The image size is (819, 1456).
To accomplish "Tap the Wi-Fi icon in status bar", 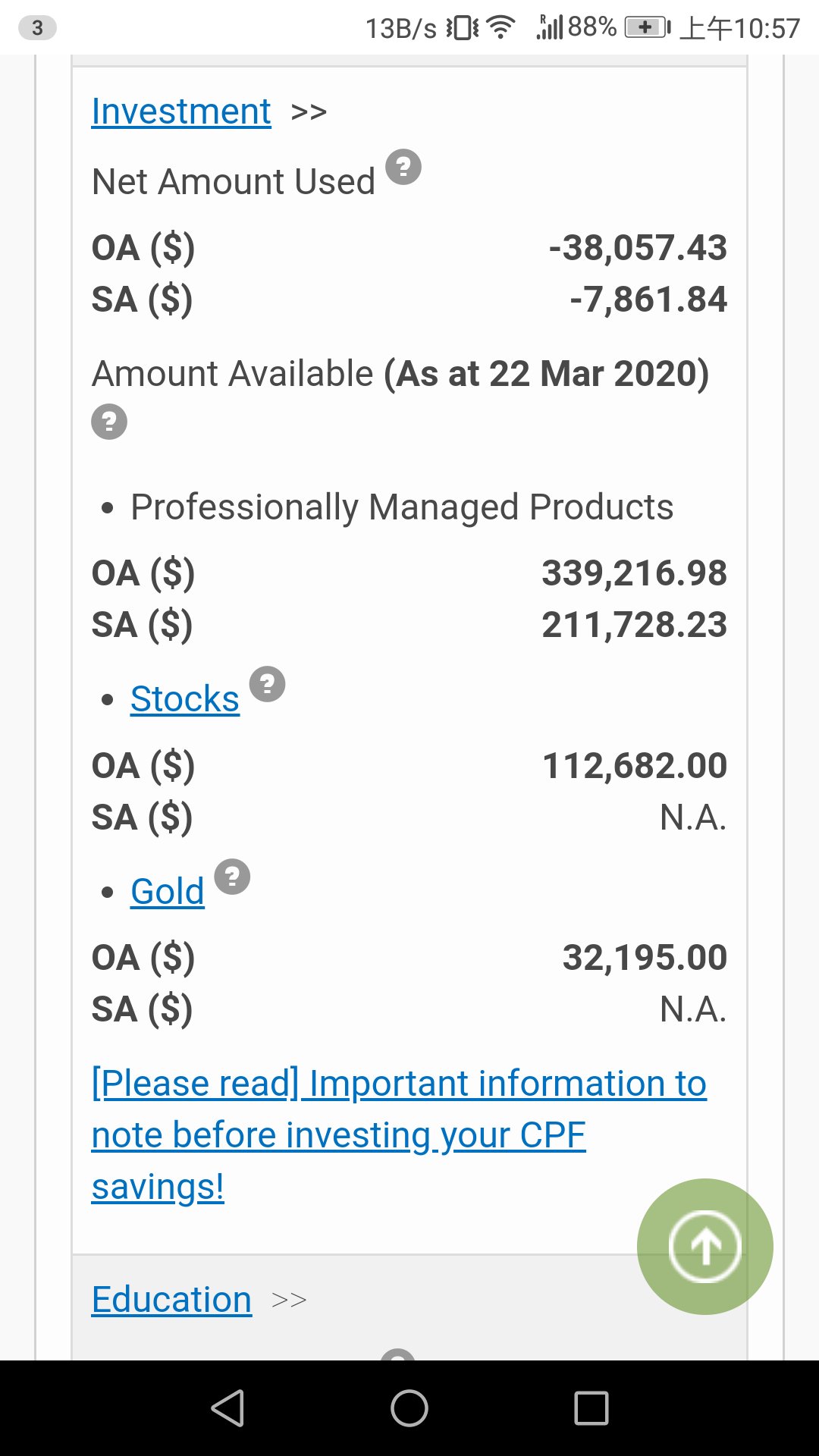I will point(500,28).
